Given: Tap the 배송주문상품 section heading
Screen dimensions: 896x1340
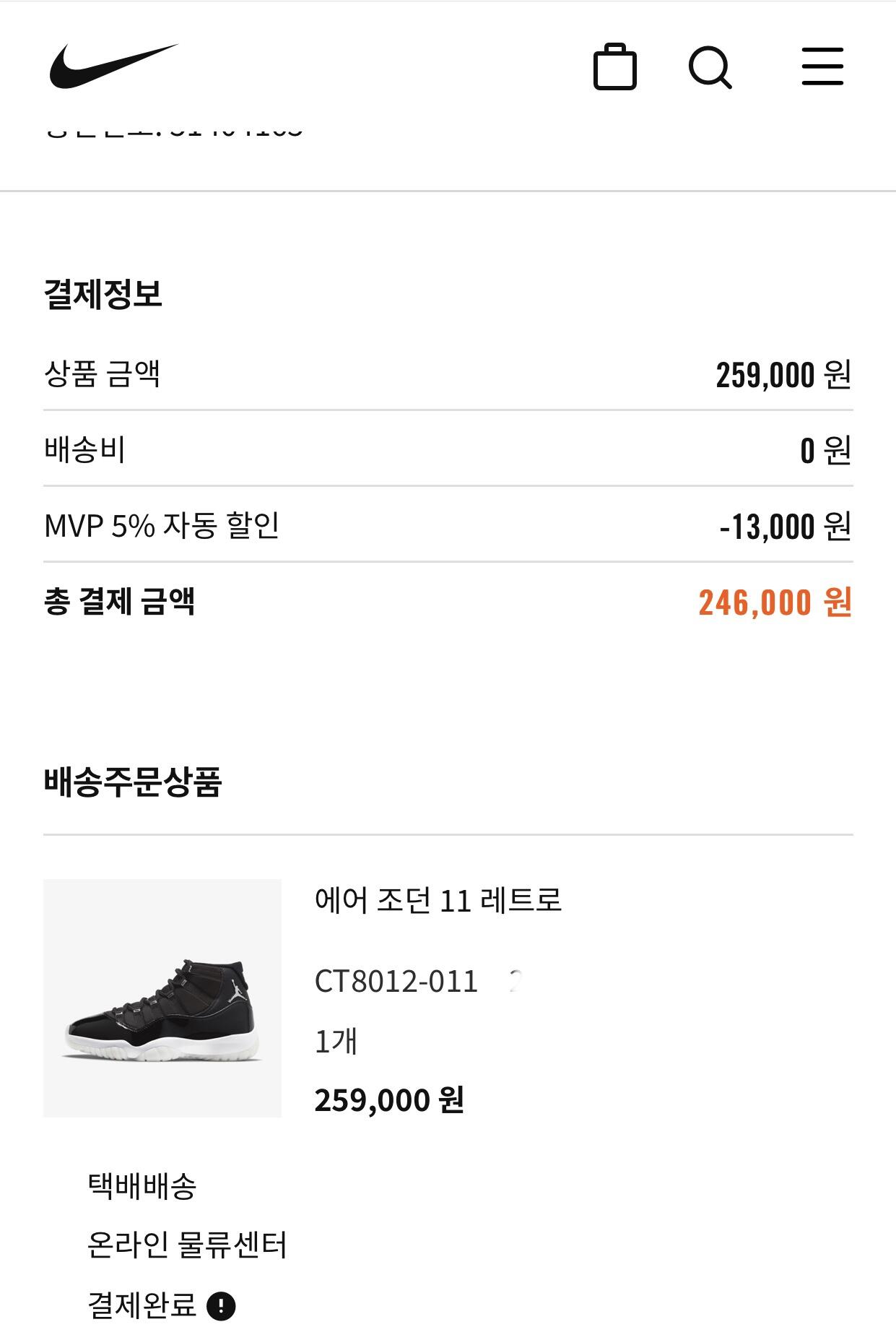Looking at the screenshot, I should 133,782.
